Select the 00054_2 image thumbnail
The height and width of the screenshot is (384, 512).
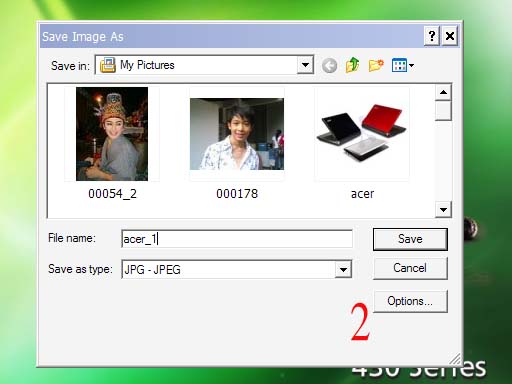[112, 134]
